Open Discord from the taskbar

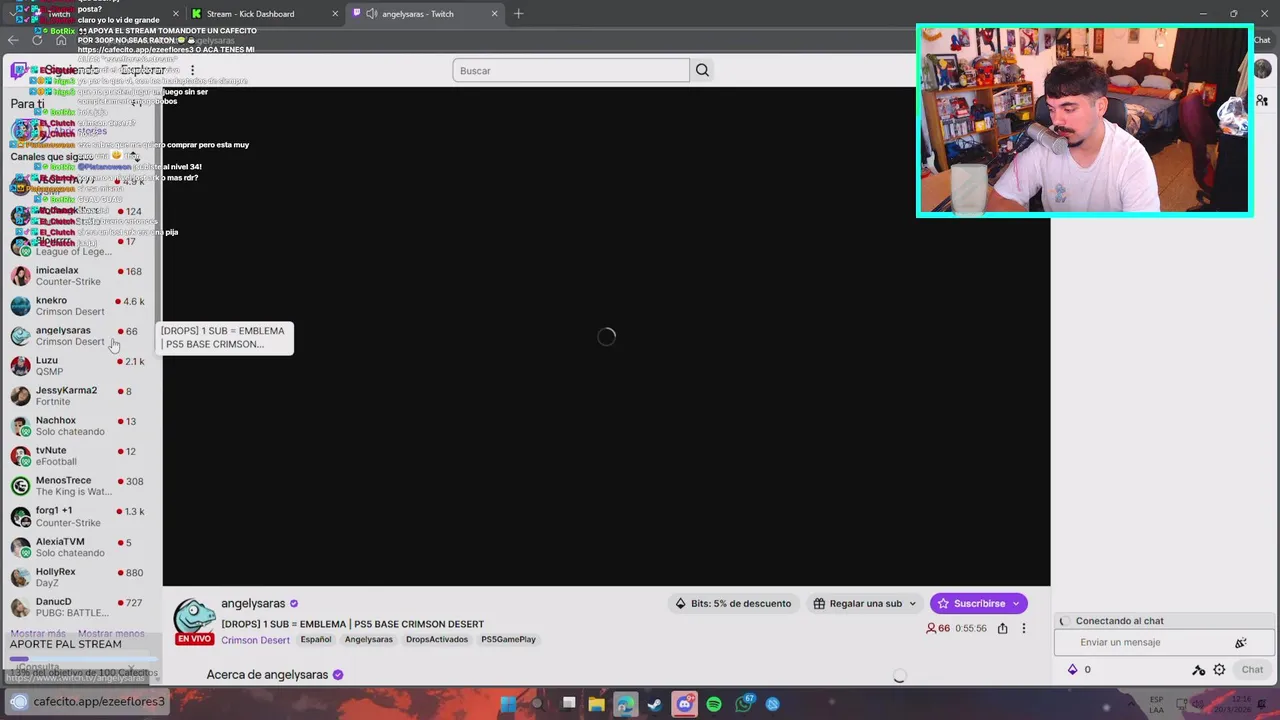click(684, 704)
